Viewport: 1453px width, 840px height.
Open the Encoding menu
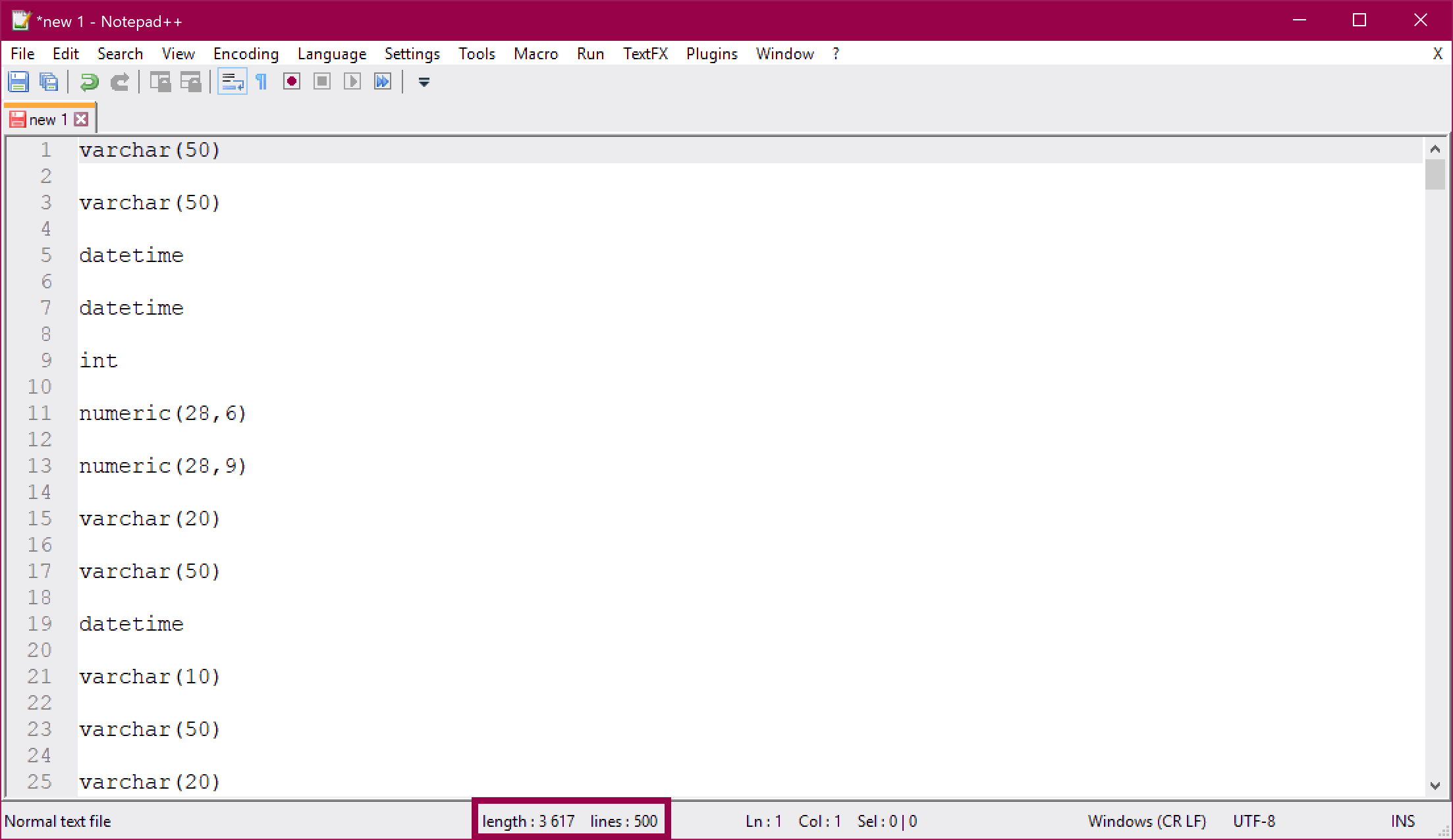coord(246,53)
